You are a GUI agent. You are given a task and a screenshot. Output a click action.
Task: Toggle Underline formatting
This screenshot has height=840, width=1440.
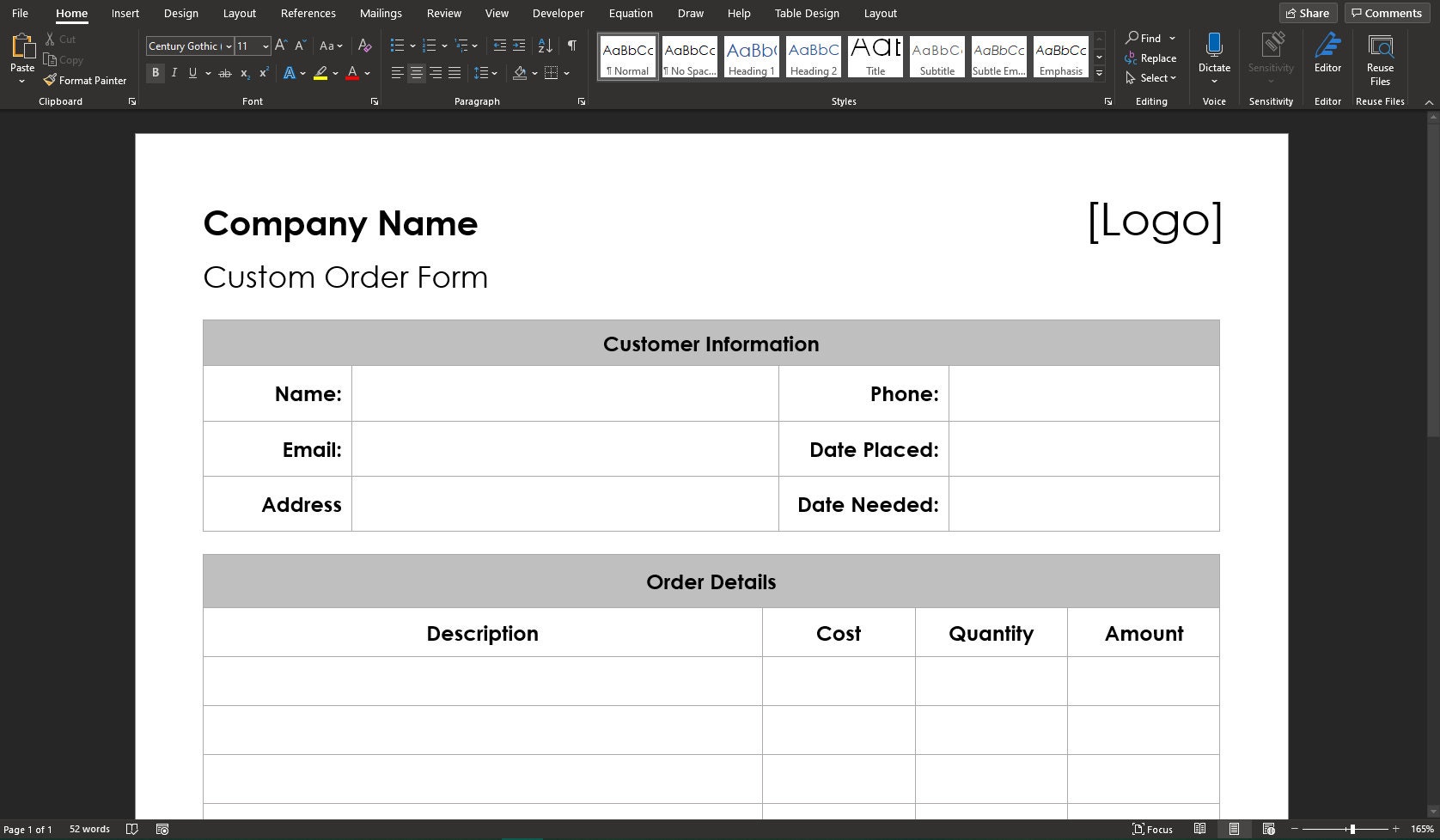(x=192, y=73)
